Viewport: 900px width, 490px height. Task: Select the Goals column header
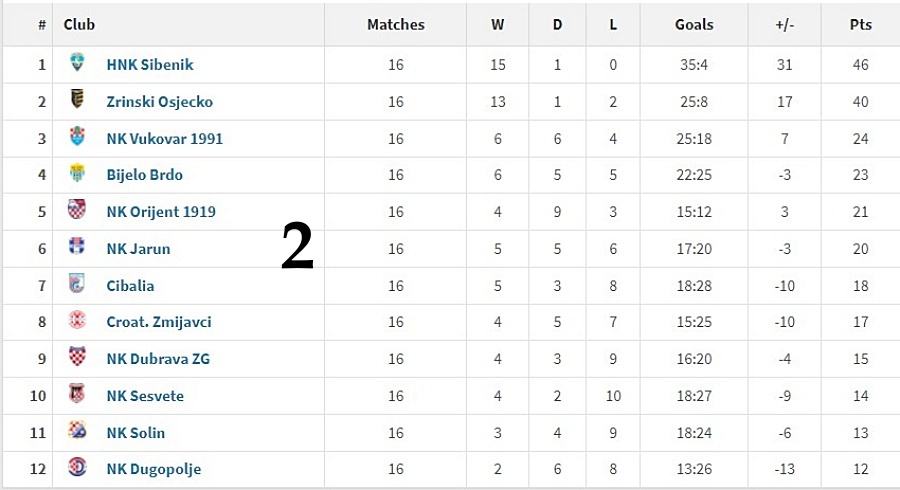click(694, 25)
